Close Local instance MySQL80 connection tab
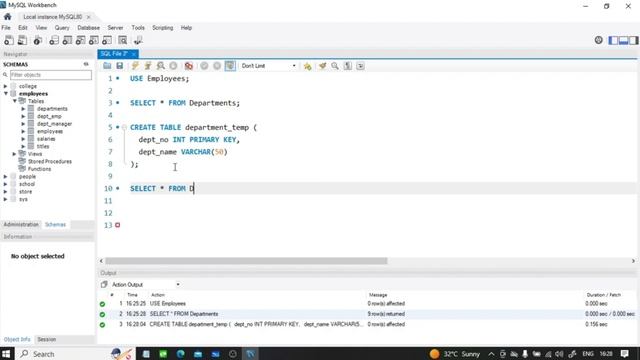The image size is (640, 360). click(89, 17)
